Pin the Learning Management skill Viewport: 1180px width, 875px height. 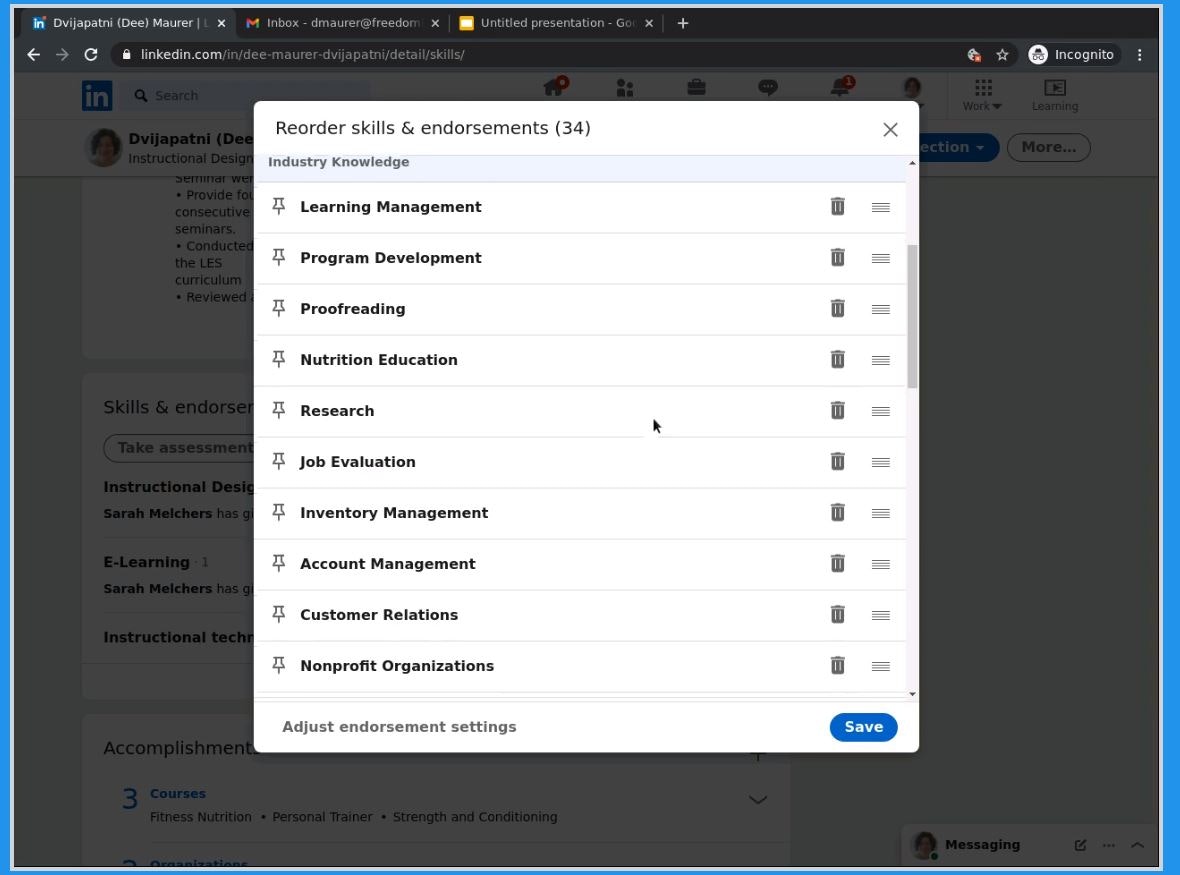click(x=278, y=206)
